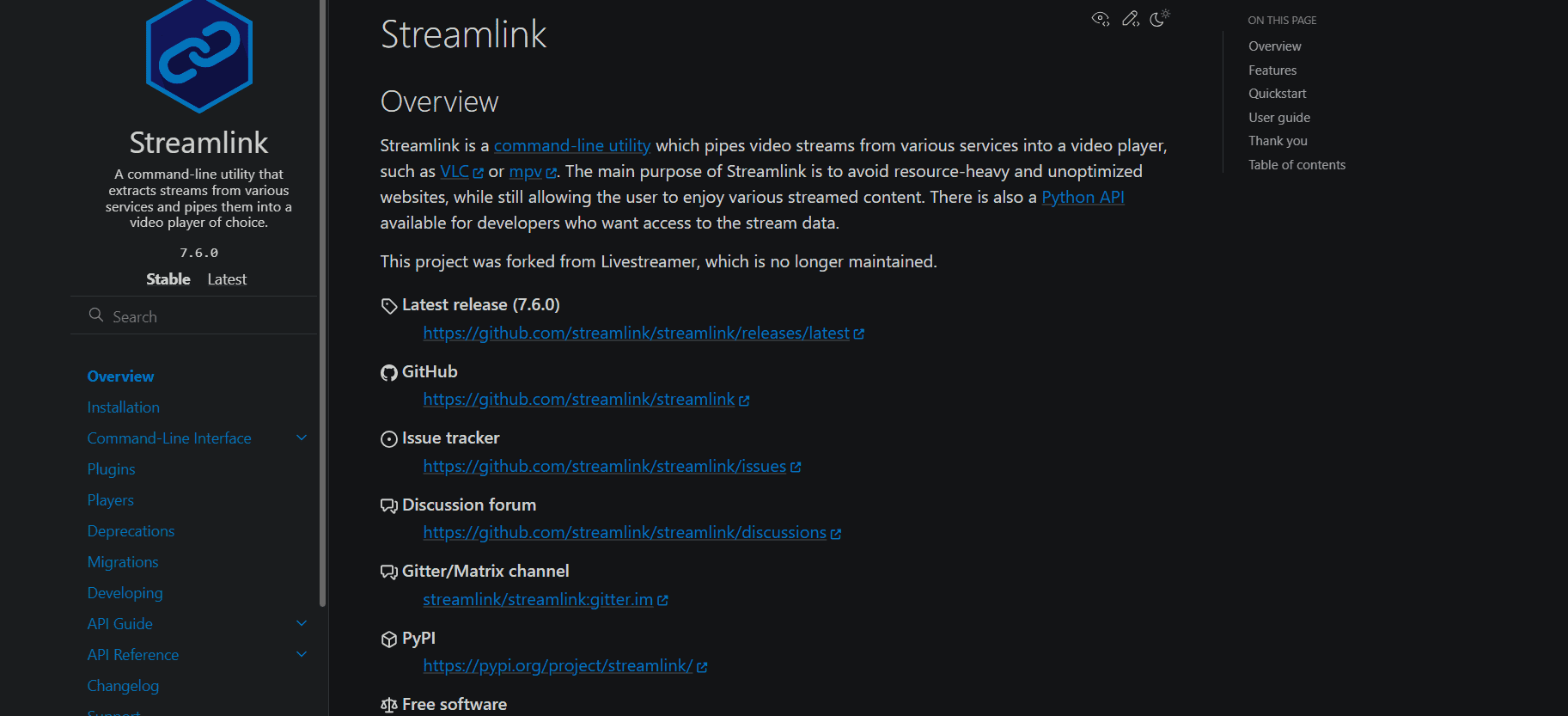Click the chat icon beside Gitter/Matrix channel
Screen dimensions: 1568x716
389,572
